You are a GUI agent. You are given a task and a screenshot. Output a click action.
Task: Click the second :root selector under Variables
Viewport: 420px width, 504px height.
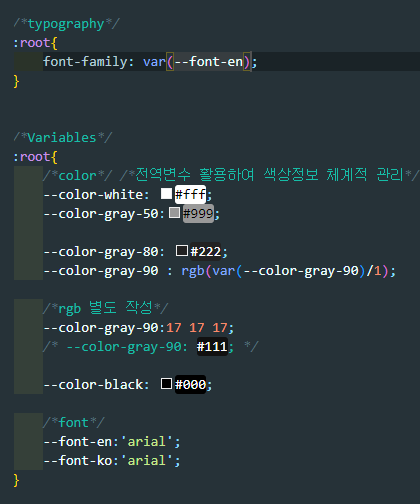coord(32,157)
